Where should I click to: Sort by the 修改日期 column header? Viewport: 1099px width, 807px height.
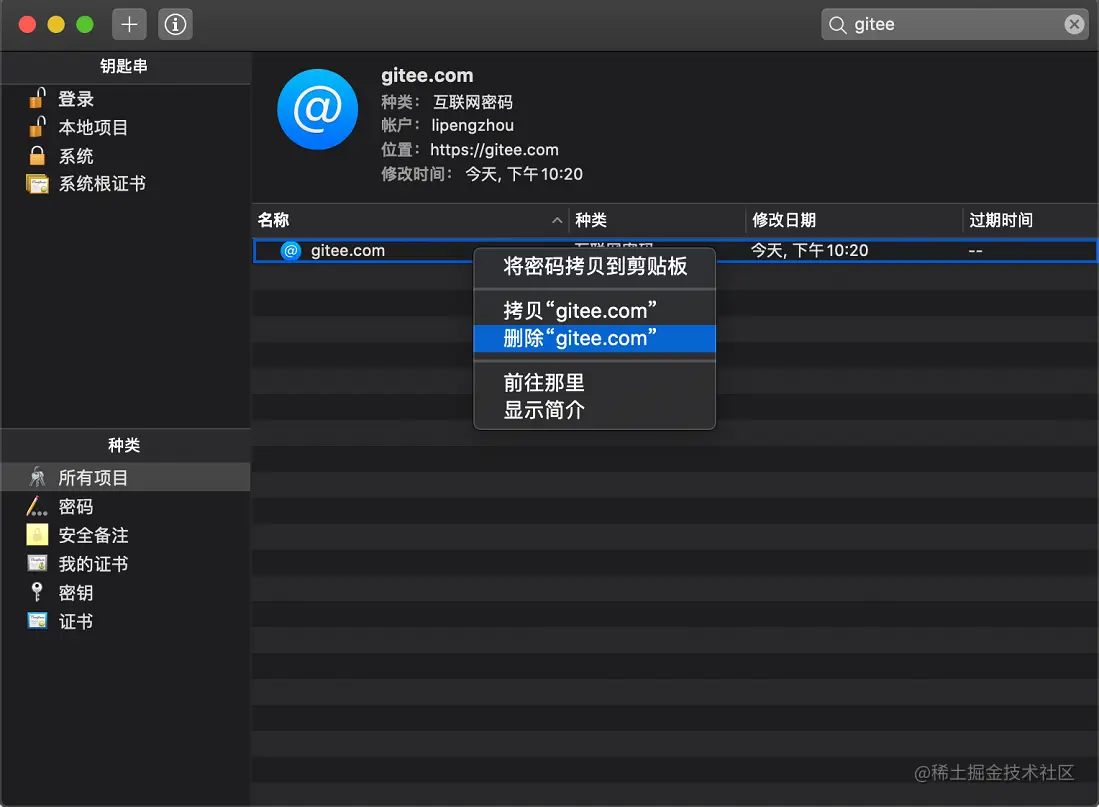pyautogui.click(x=854, y=220)
